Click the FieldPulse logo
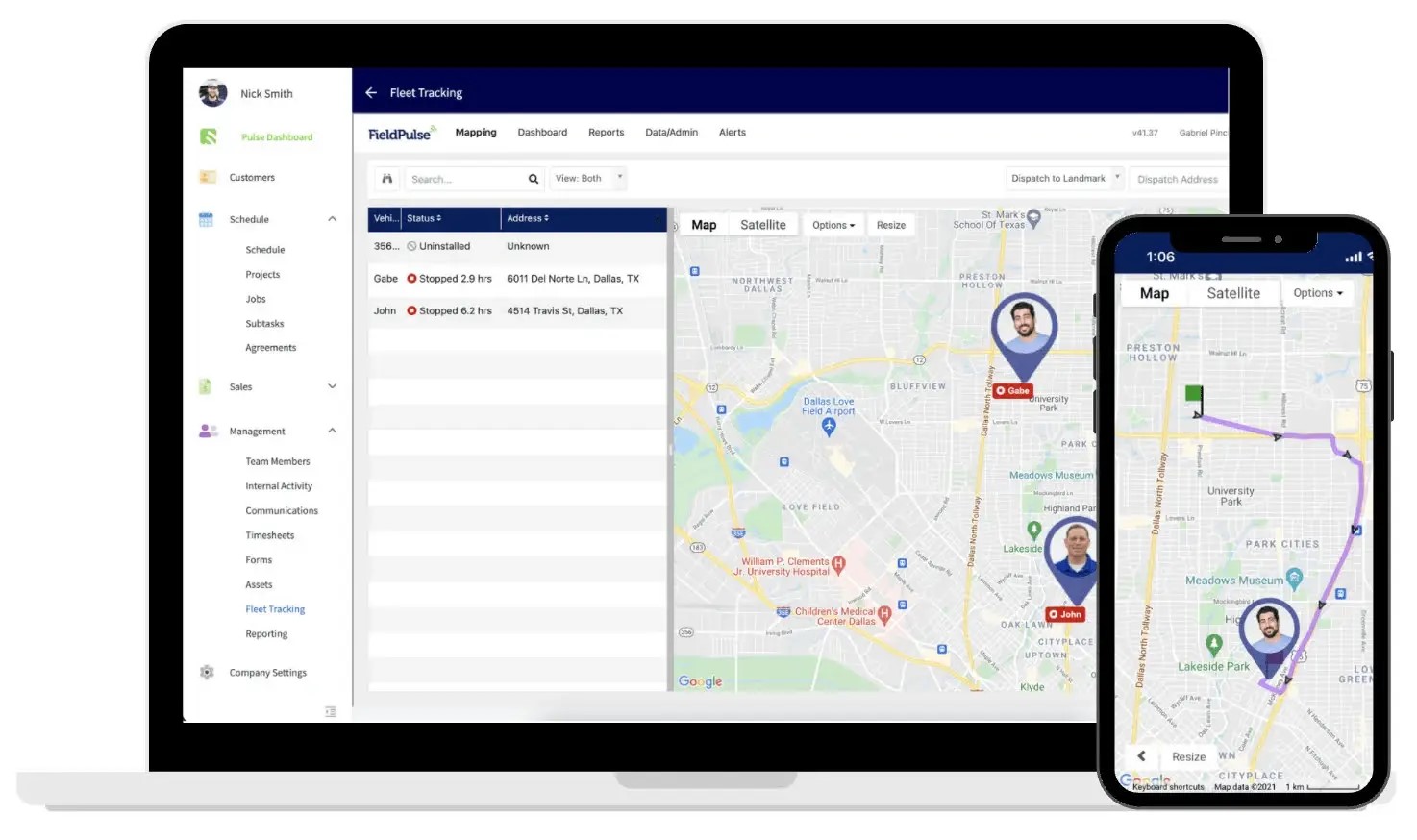 [x=398, y=132]
